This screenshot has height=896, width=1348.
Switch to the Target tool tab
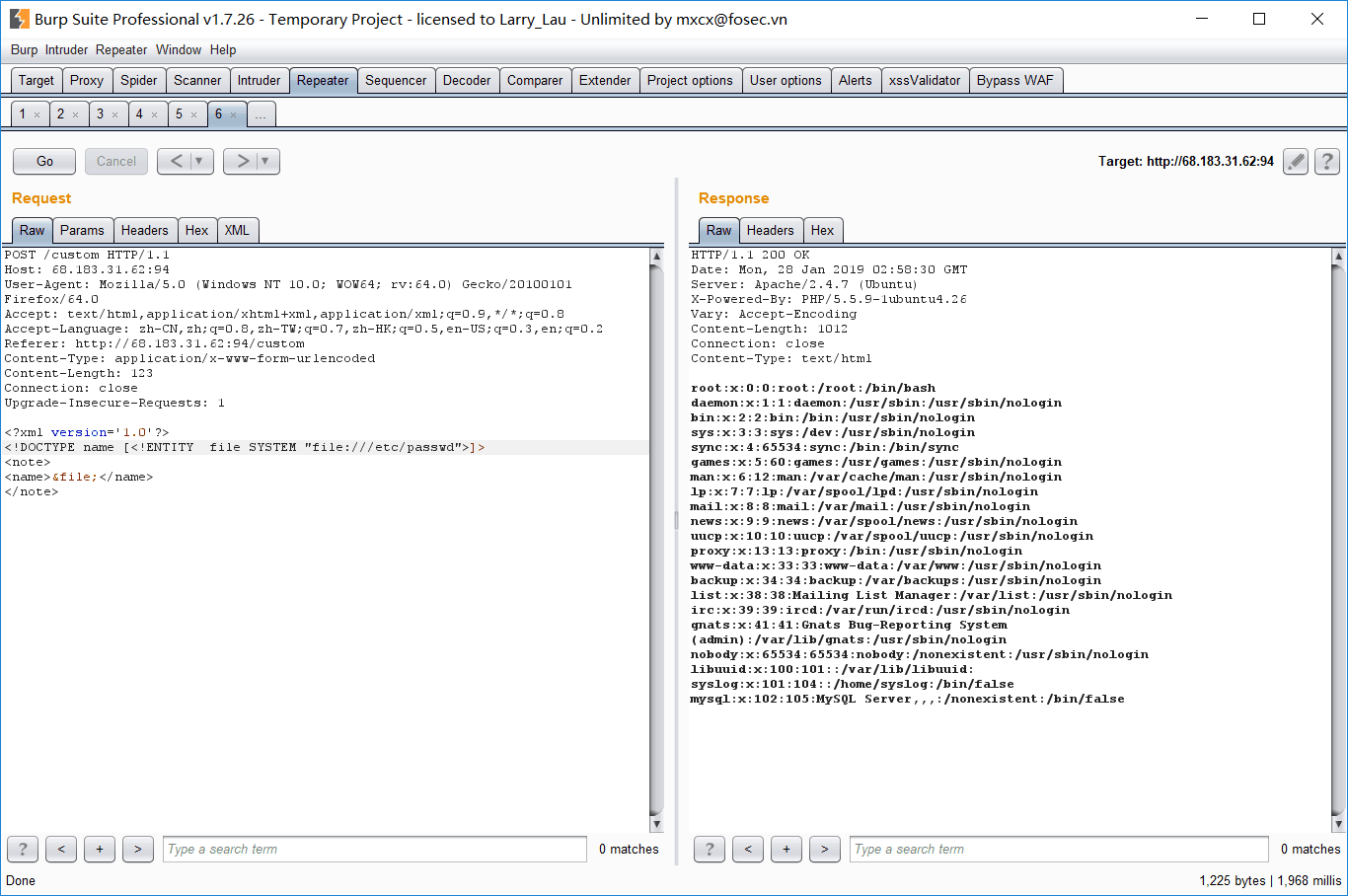click(37, 81)
